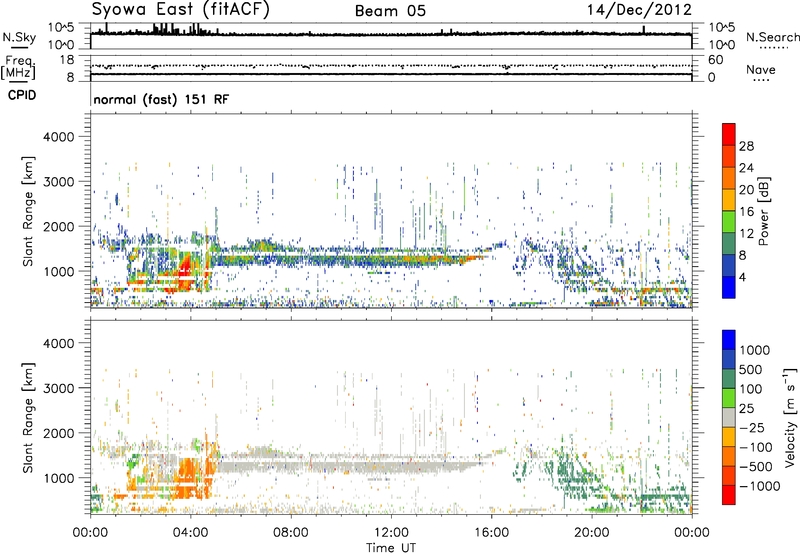Click '4000' on power panel range axis
This screenshot has height=554, width=800.
(59, 137)
